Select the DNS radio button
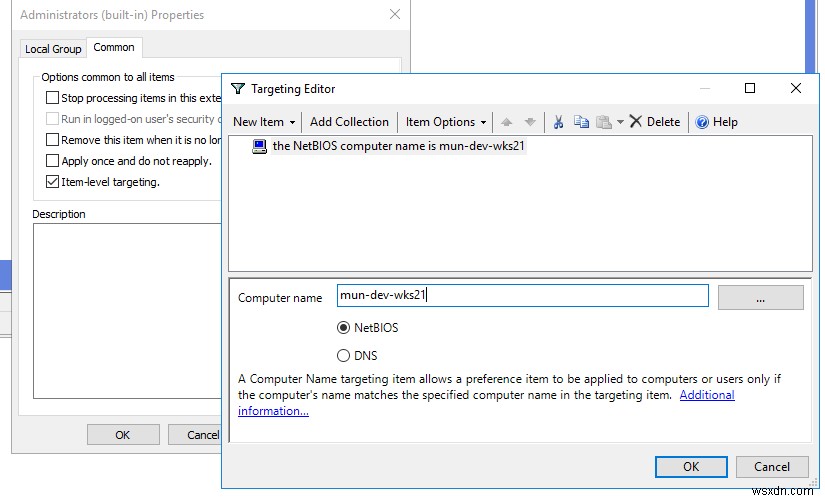Viewport: 825px width, 501px height. click(x=343, y=356)
